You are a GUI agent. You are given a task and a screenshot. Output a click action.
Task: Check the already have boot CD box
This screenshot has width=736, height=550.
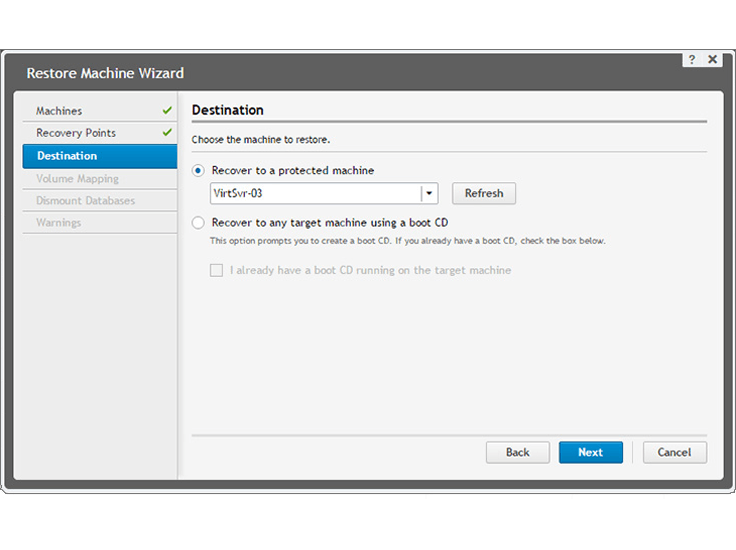(x=216, y=270)
